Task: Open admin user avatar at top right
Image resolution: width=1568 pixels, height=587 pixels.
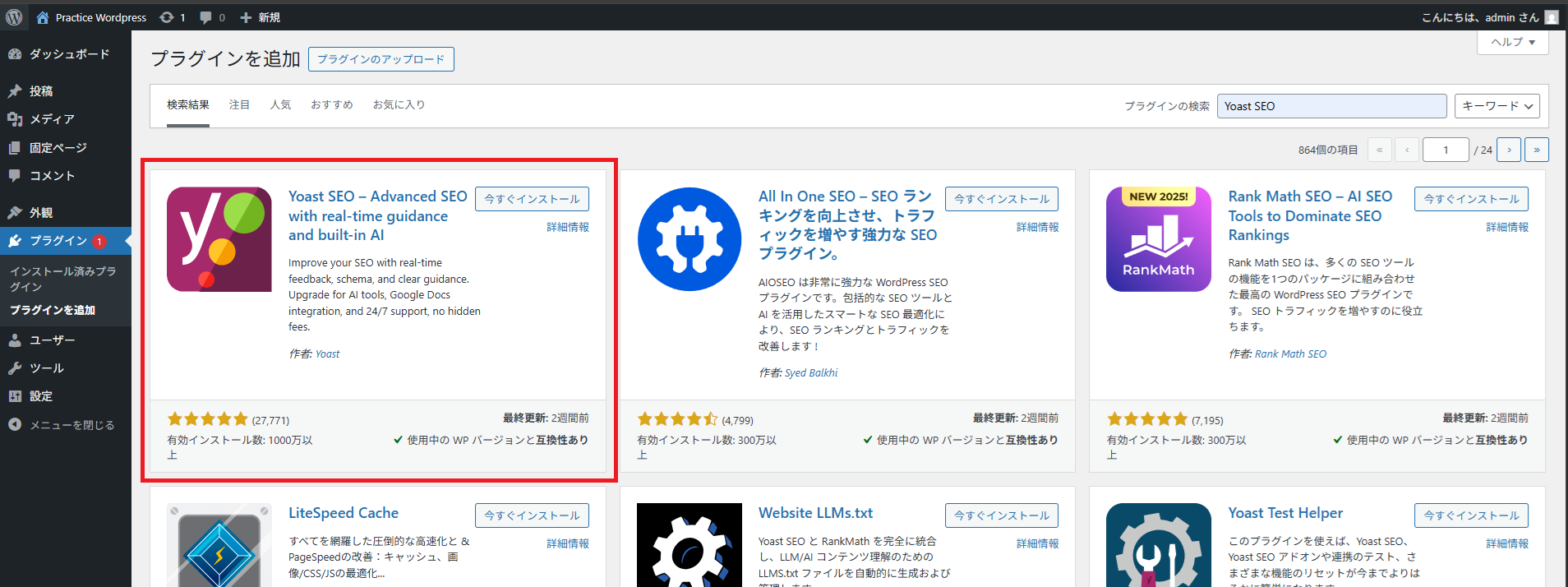Action: 1552,17
